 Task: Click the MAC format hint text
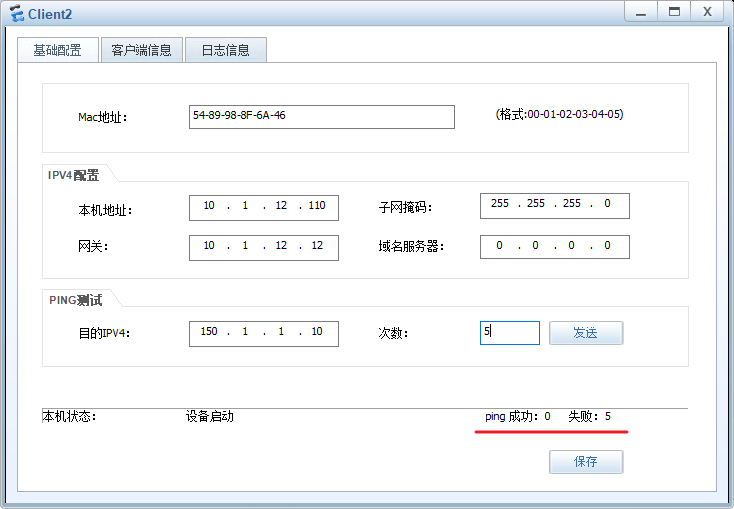tap(559, 114)
